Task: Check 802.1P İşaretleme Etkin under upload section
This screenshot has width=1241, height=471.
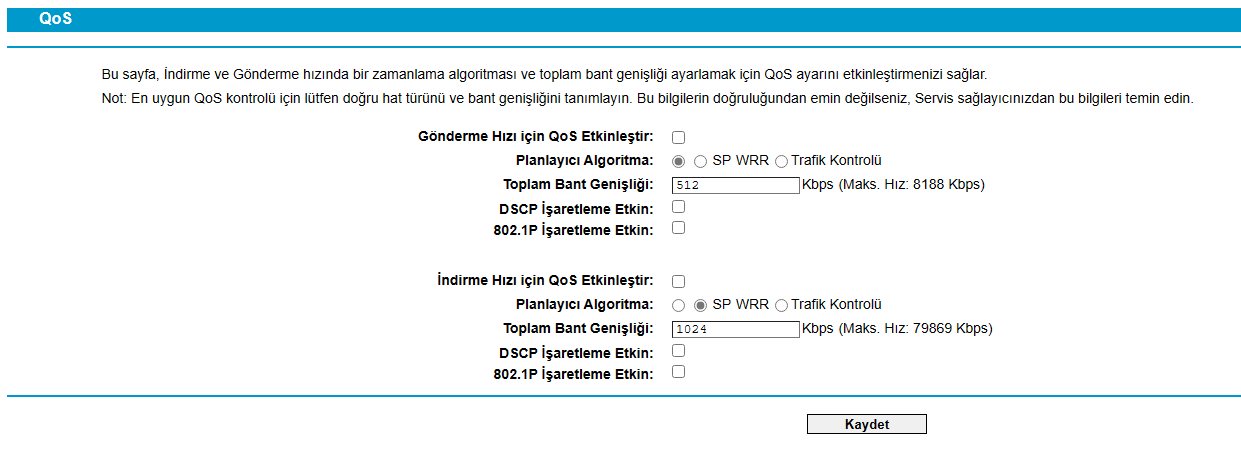Action: pyautogui.click(x=678, y=228)
